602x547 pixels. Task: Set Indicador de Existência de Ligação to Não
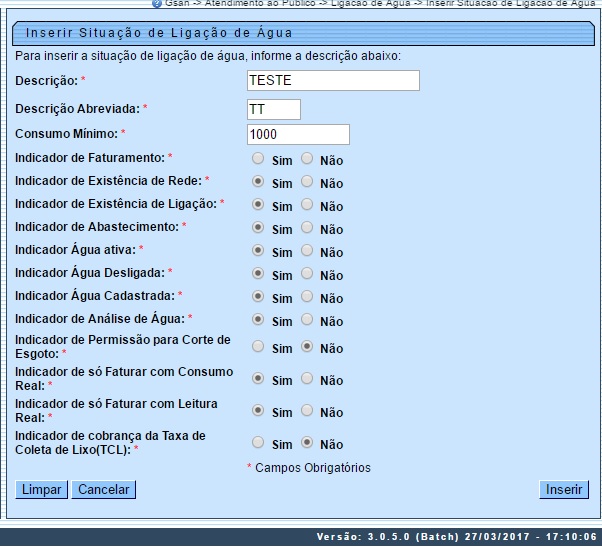tap(307, 205)
